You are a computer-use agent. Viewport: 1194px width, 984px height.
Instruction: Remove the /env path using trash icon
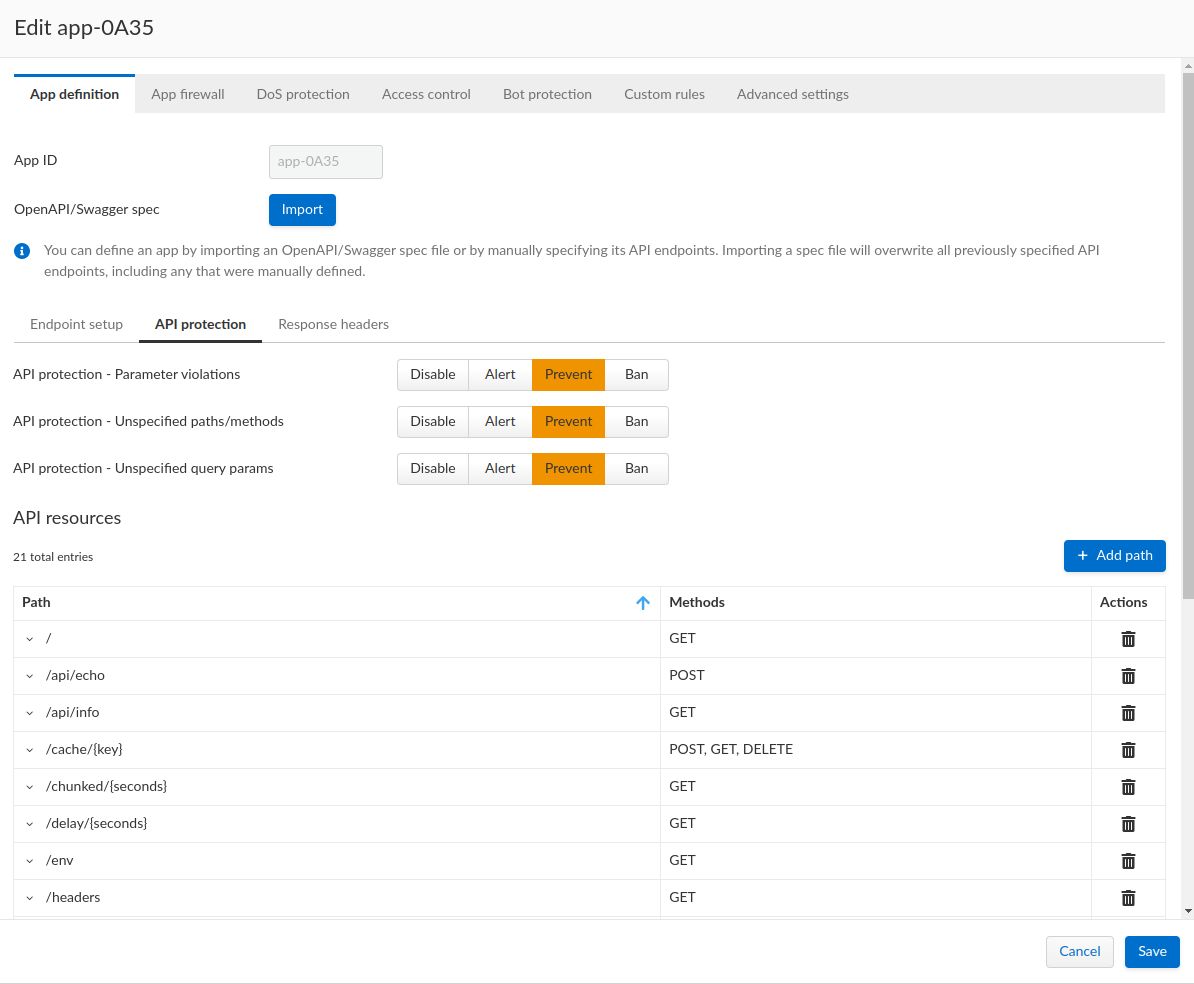tap(1128, 861)
